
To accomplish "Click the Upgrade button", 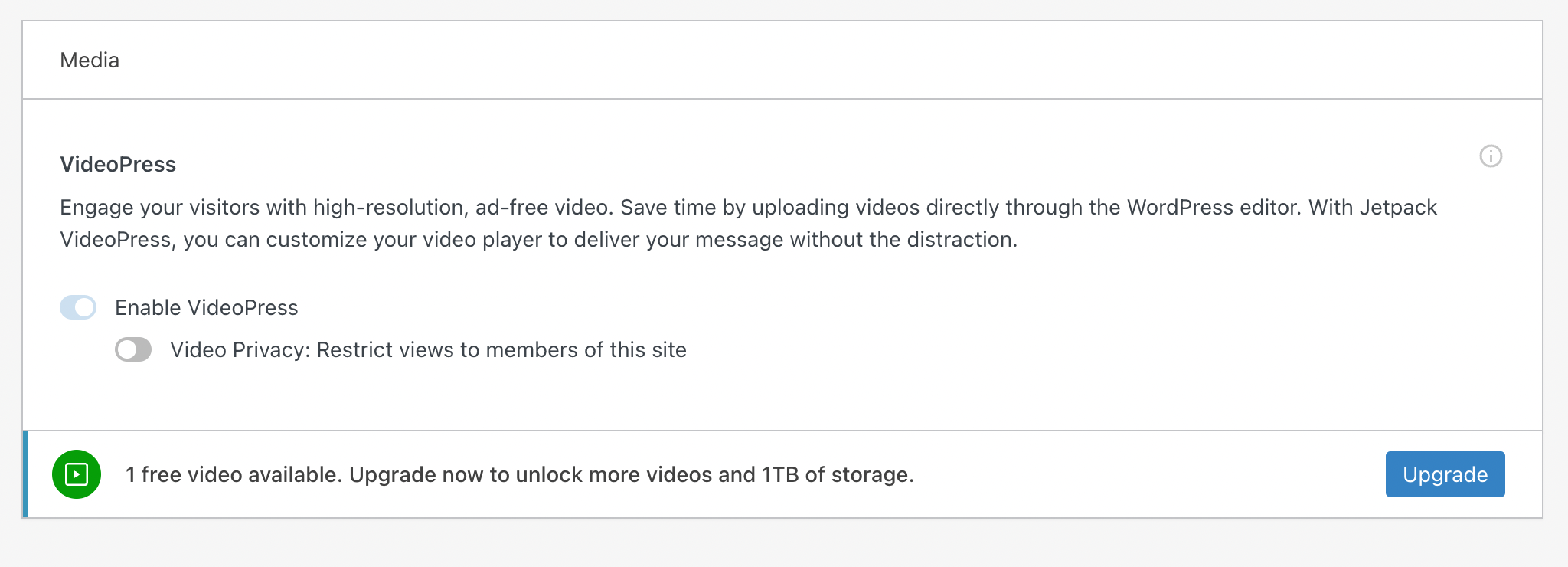I will 1444,474.
